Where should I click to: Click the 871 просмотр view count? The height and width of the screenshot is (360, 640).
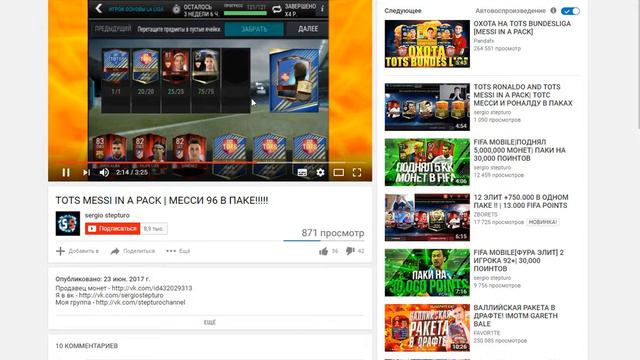[333, 233]
